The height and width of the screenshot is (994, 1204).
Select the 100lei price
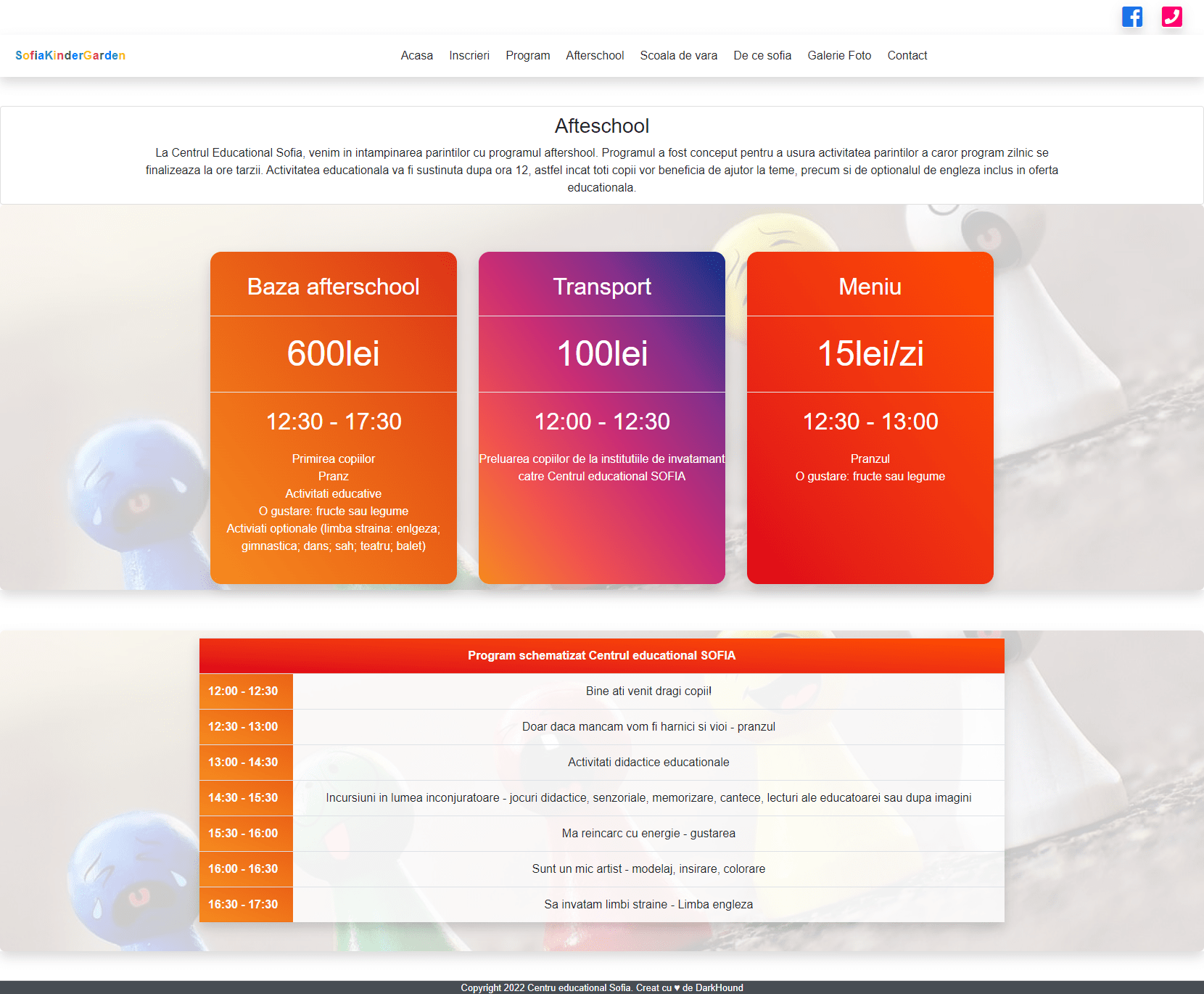[602, 353]
